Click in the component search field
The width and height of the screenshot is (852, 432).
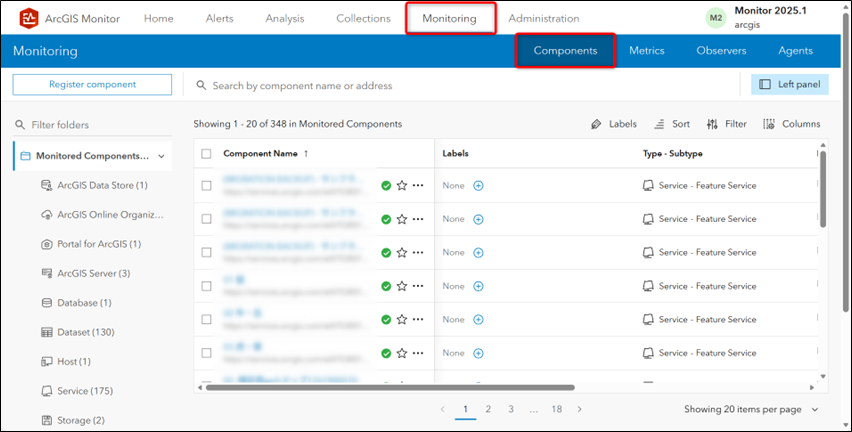[x=467, y=85]
